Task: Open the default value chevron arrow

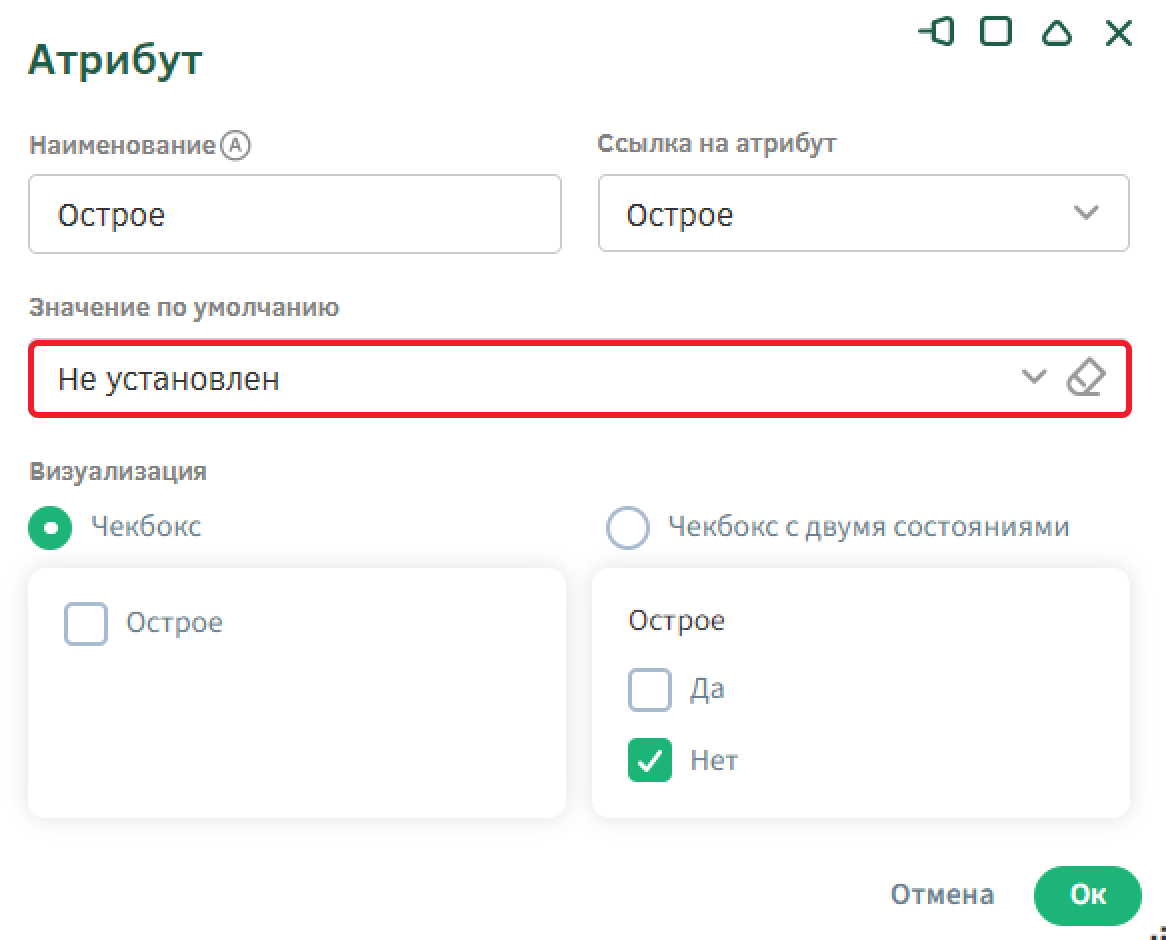Action: coord(1033,378)
